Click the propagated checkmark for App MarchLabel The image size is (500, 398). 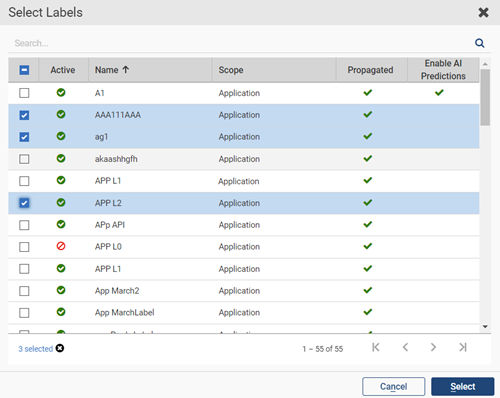368,312
